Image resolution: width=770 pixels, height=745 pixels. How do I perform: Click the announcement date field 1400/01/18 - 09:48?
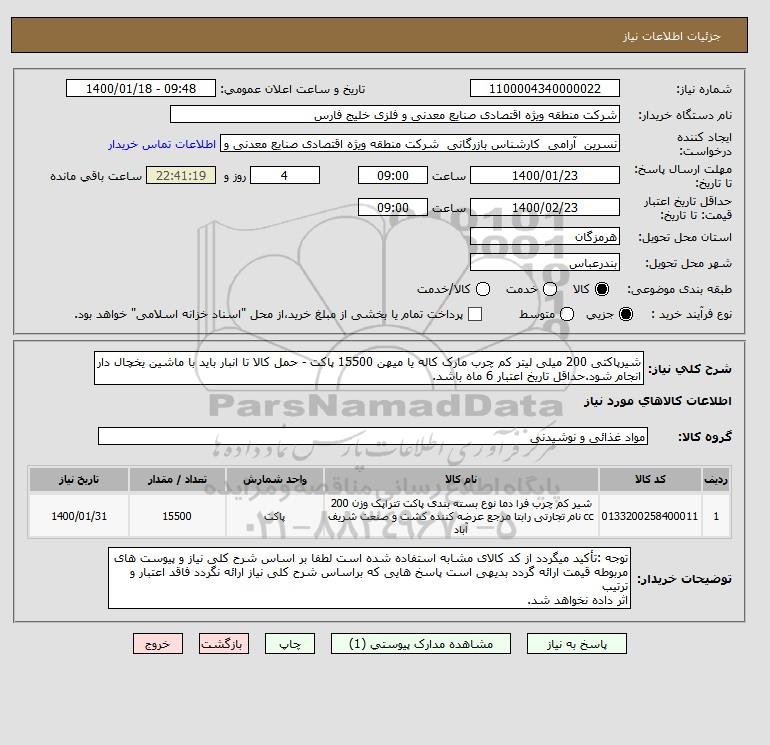coord(141,88)
